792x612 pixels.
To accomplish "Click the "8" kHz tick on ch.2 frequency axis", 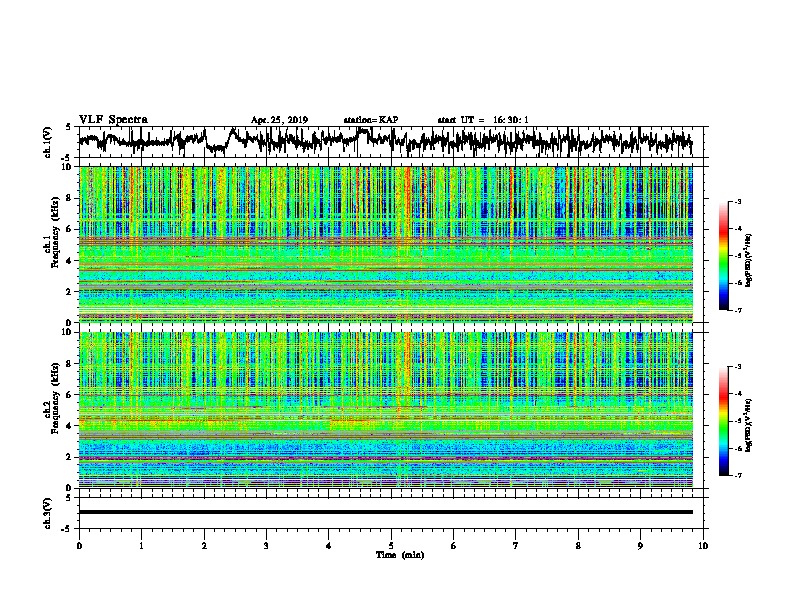I will point(70,364).
